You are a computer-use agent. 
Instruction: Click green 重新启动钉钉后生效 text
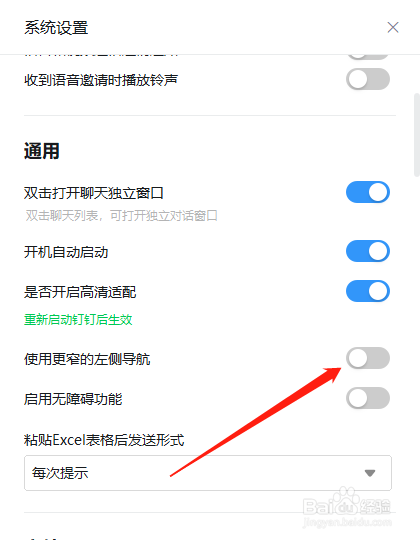(x=78, y=320)
